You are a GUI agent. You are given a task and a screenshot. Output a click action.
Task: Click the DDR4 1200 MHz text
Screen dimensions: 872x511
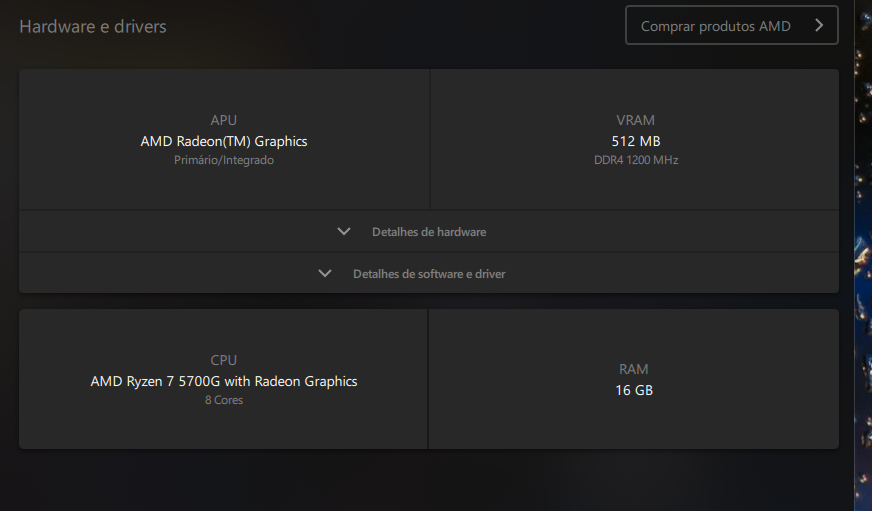(636, 160)
